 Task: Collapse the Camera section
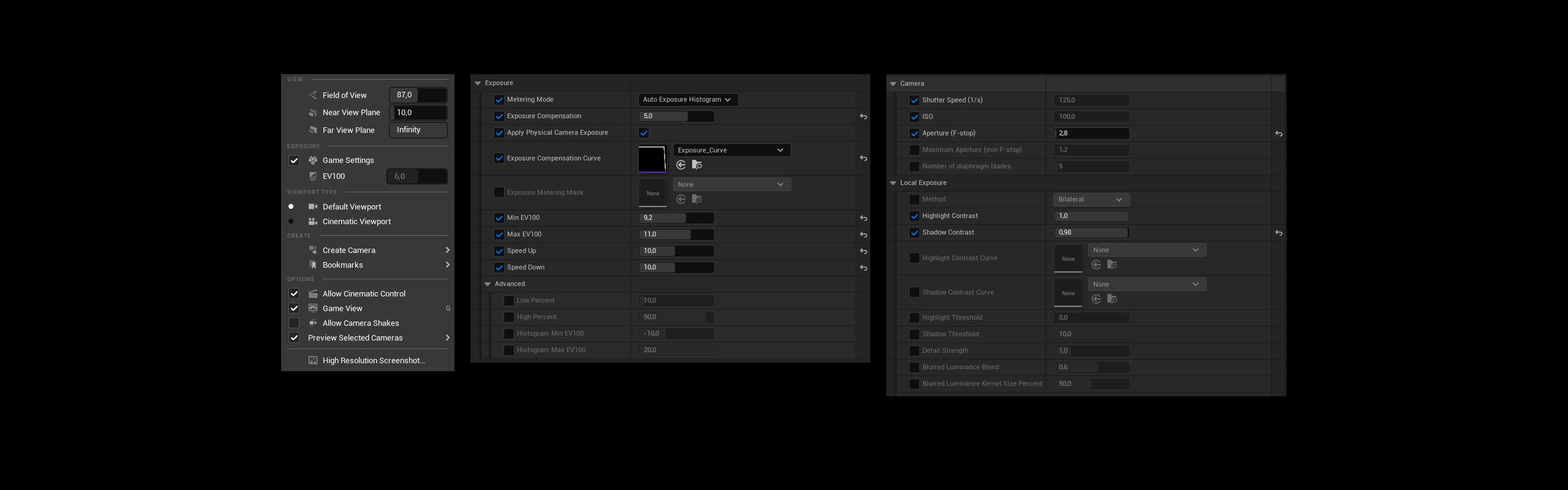coord(893,84)
